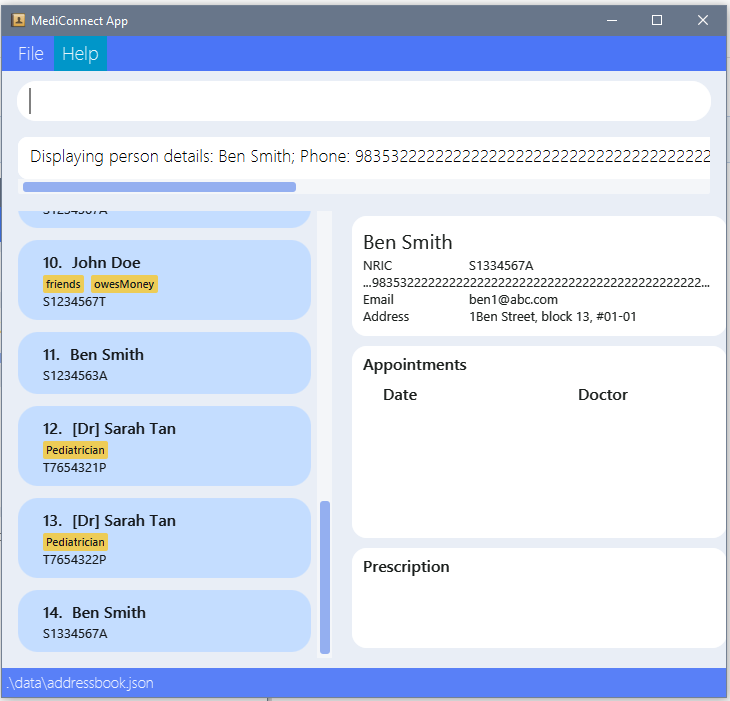730x701 pixels.
Task: Select the 10. John Doe card
Action: pyautogui.click(x=164, y=280)
